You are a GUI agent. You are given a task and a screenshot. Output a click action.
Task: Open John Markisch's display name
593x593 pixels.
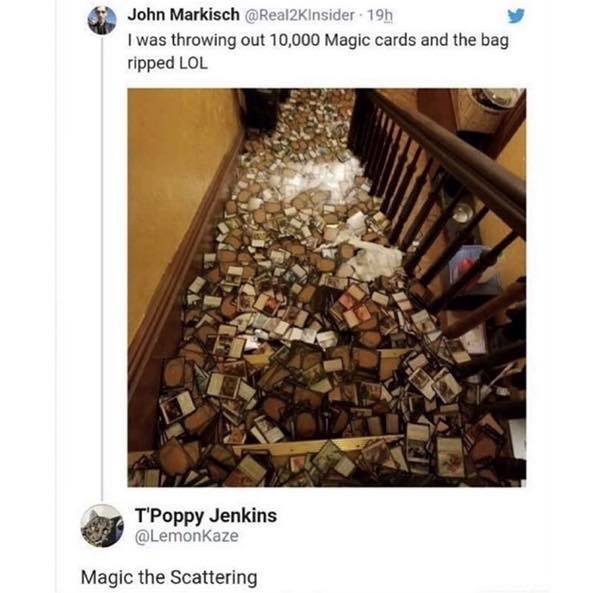[x=183, y=15]
